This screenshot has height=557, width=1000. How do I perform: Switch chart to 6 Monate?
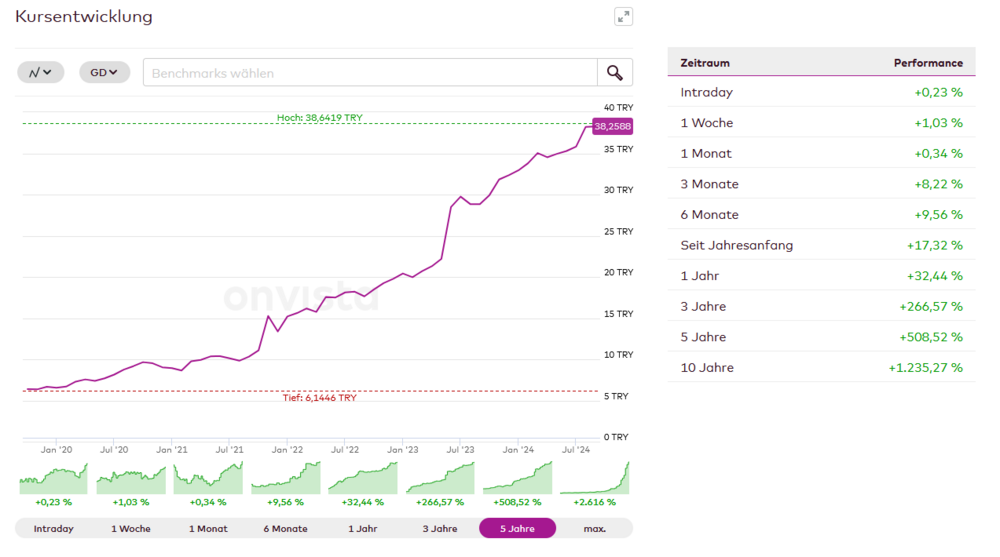point(286,528)
